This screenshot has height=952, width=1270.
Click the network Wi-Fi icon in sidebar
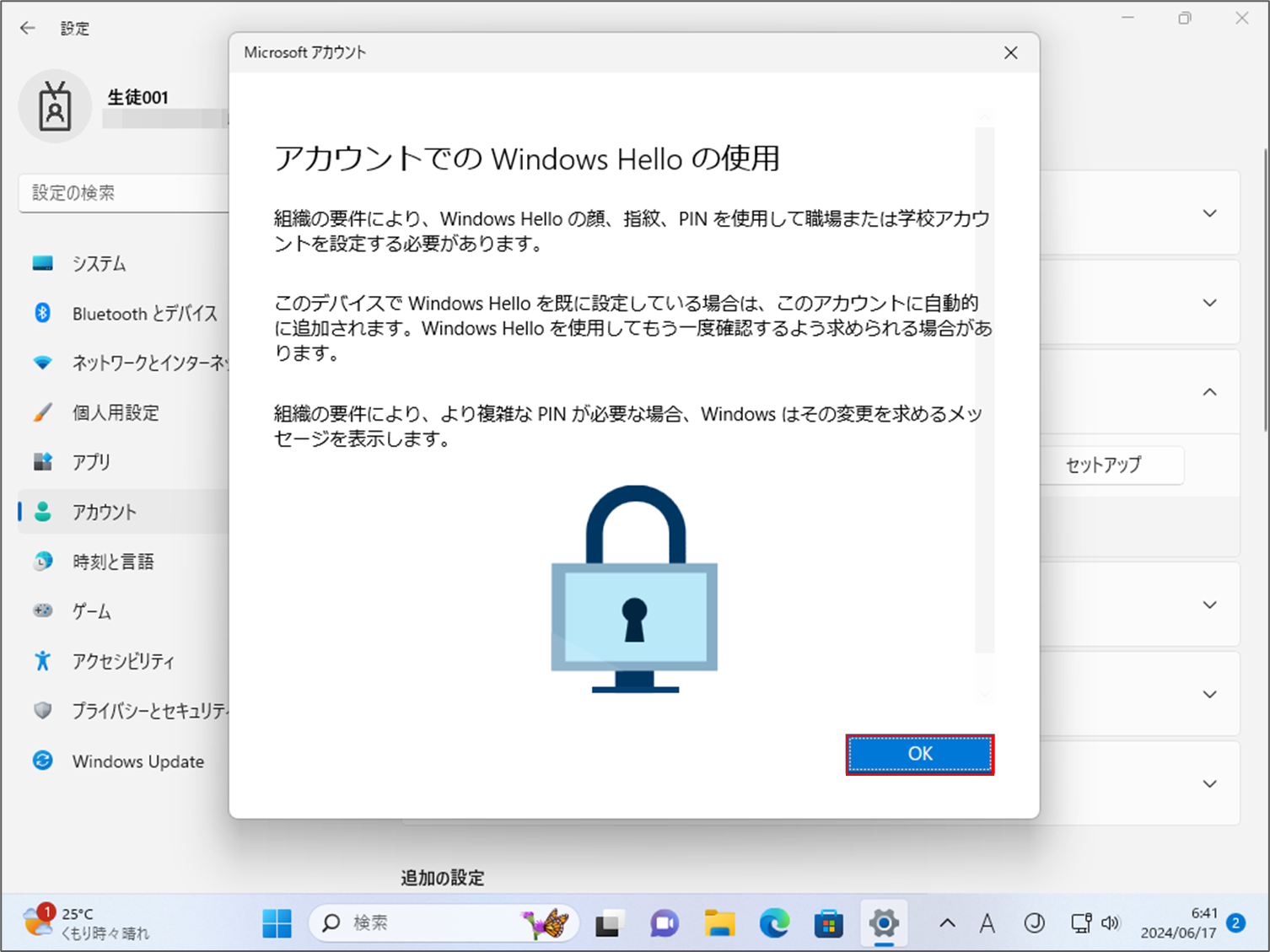[42, 363]
